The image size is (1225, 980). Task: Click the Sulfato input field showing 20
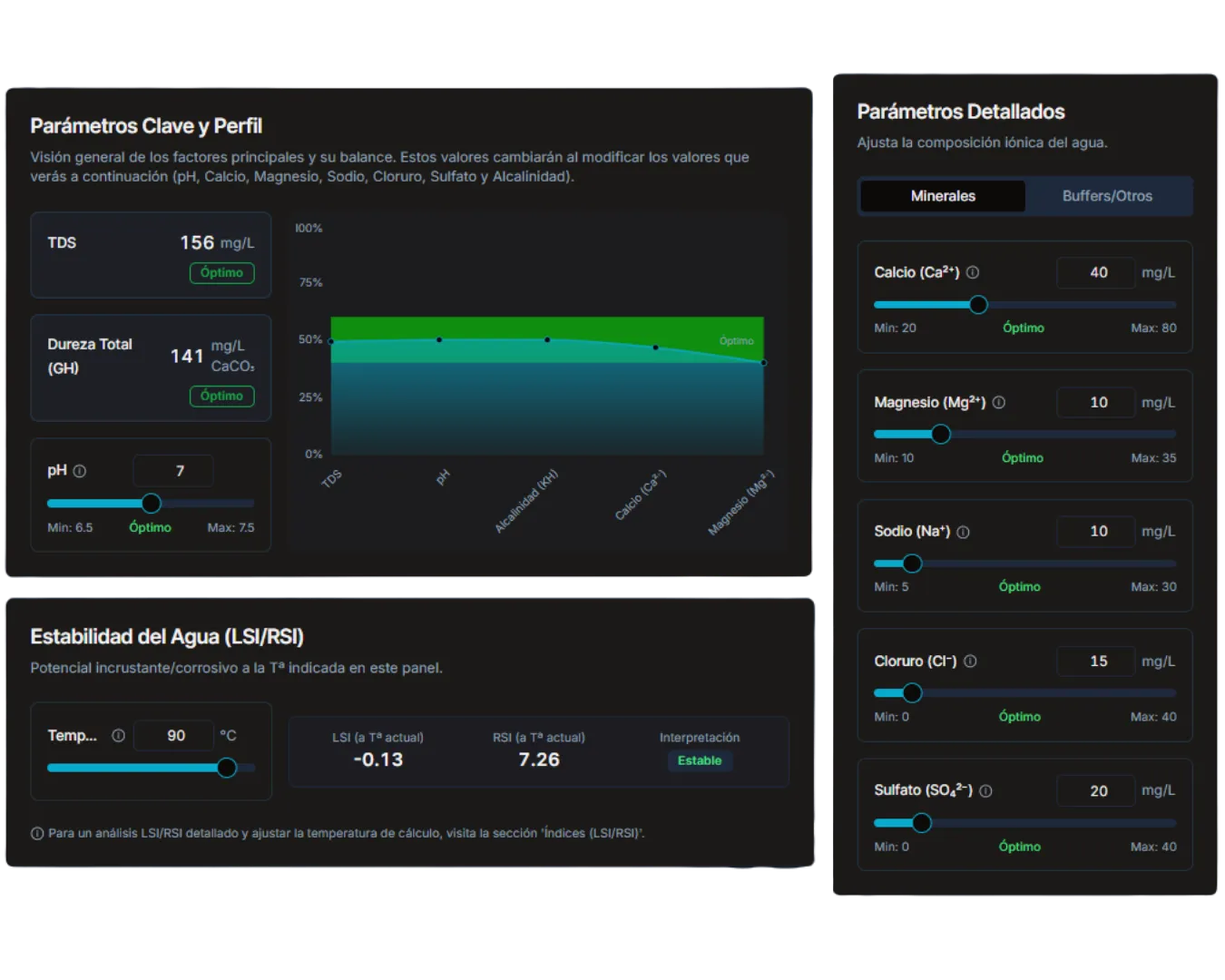[1096, 791]
